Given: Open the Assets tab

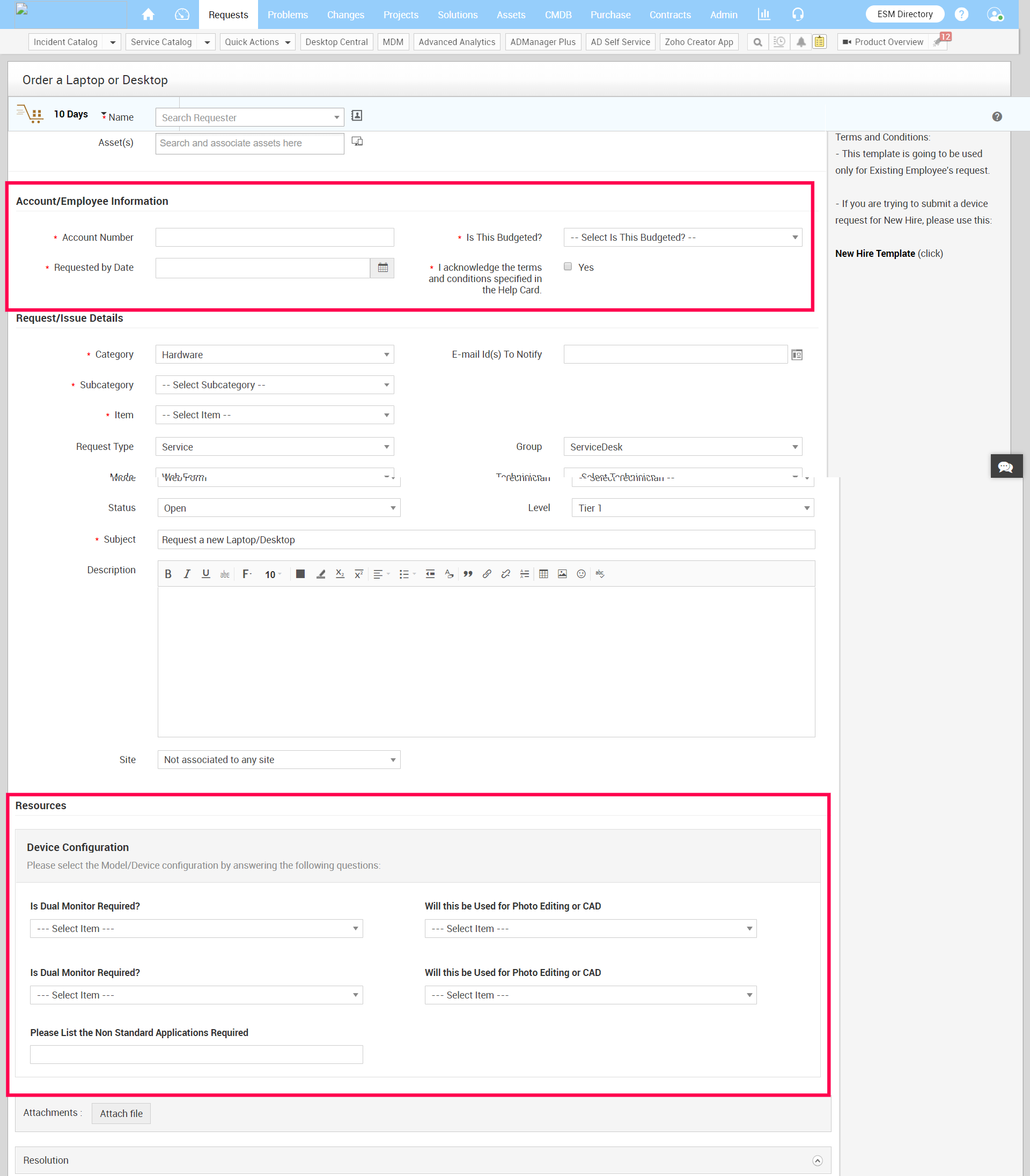Looking at the screenshot, I should click(510, 15).
